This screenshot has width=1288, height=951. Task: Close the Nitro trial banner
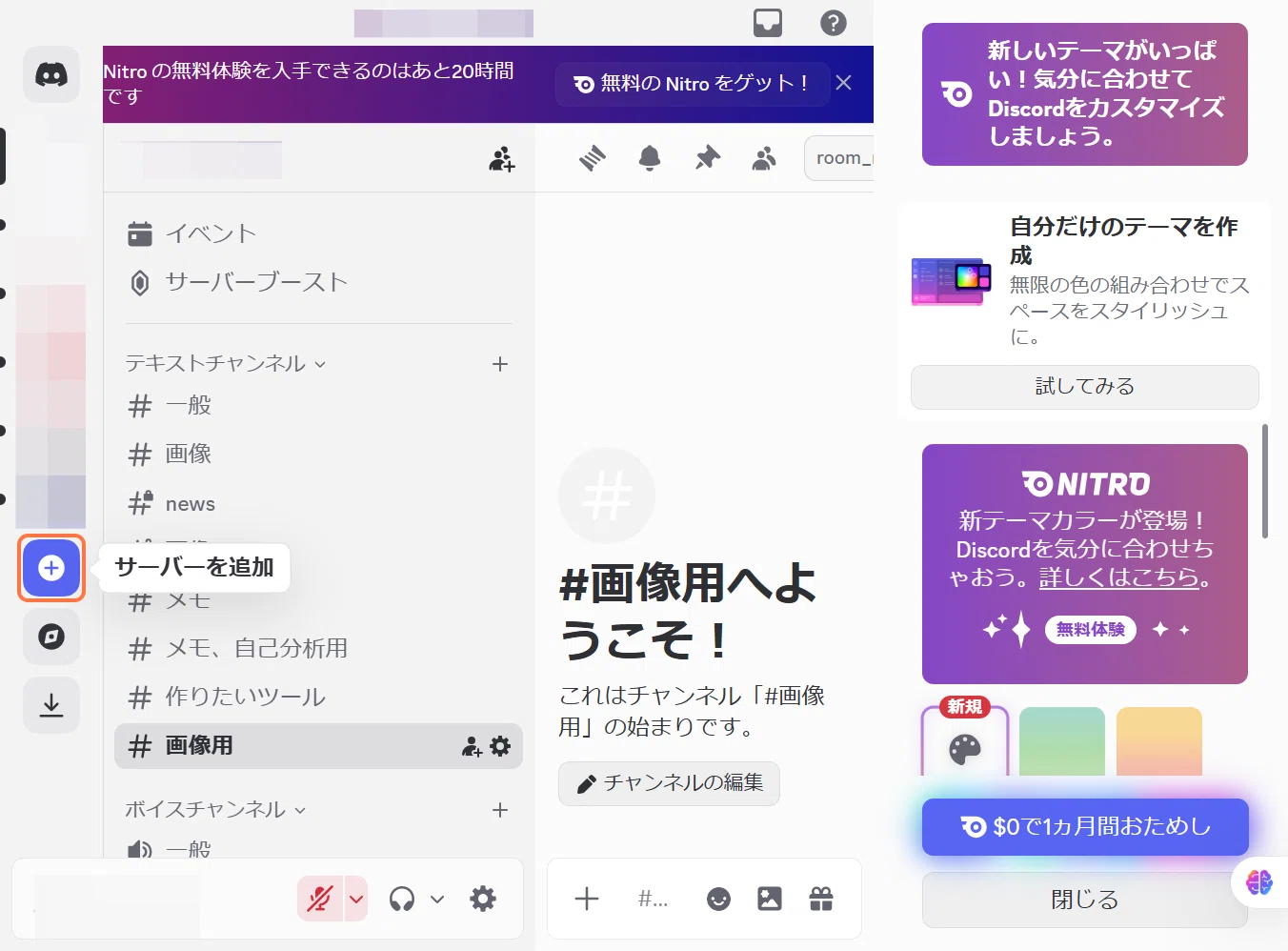point(843,83)
